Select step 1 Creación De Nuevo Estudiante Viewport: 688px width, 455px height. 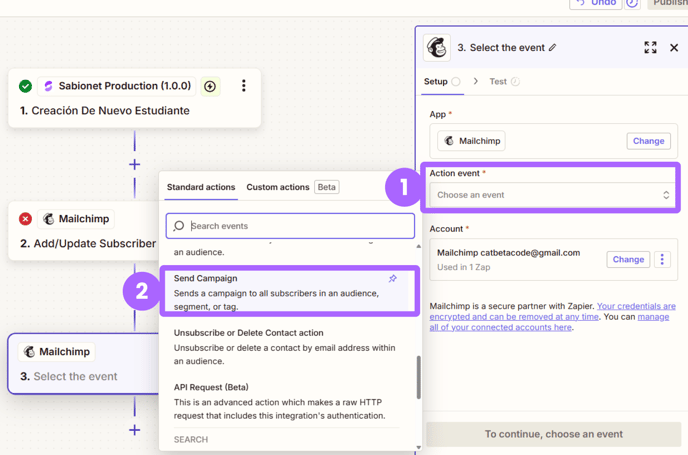(134, 98)
